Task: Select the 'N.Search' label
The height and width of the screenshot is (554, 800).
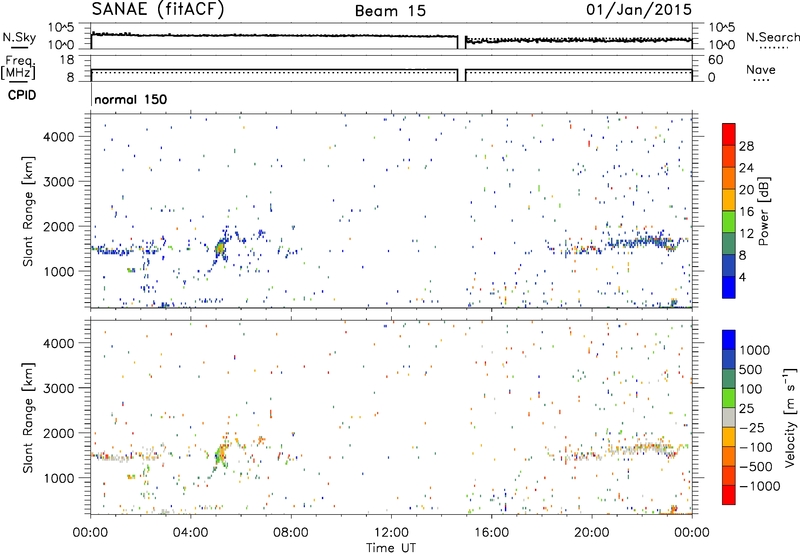Action: click(772, 37)
